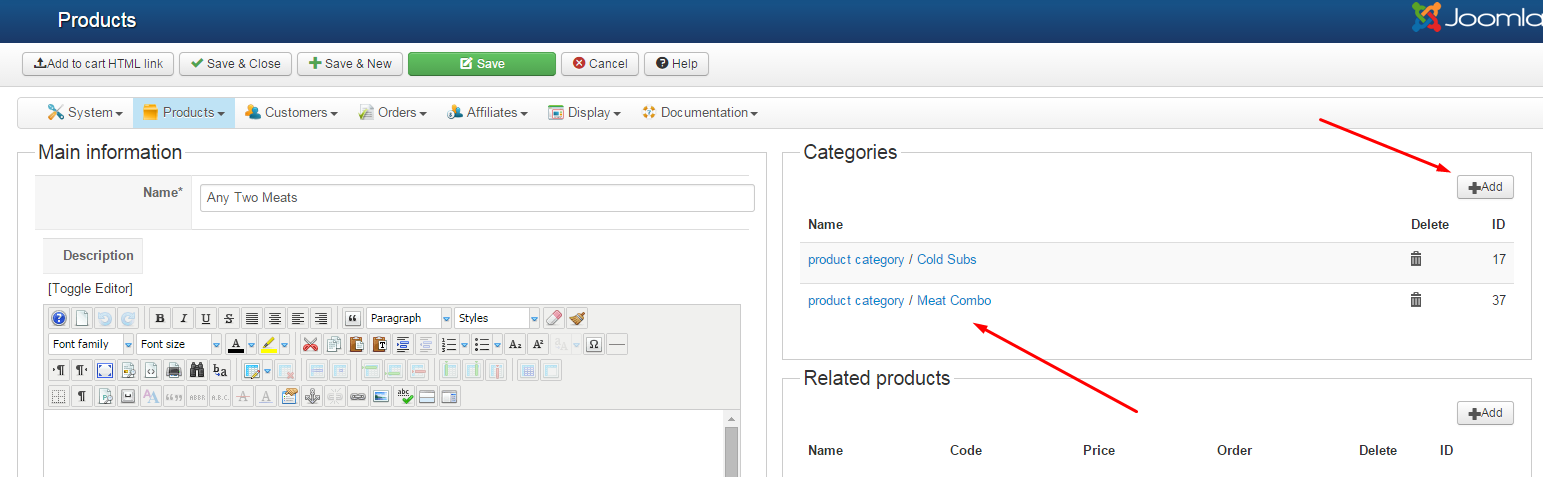Delete the Cold Subs category trash icon
Image resolution: width=1543 pixels, height=477 pixels.
1415,259
